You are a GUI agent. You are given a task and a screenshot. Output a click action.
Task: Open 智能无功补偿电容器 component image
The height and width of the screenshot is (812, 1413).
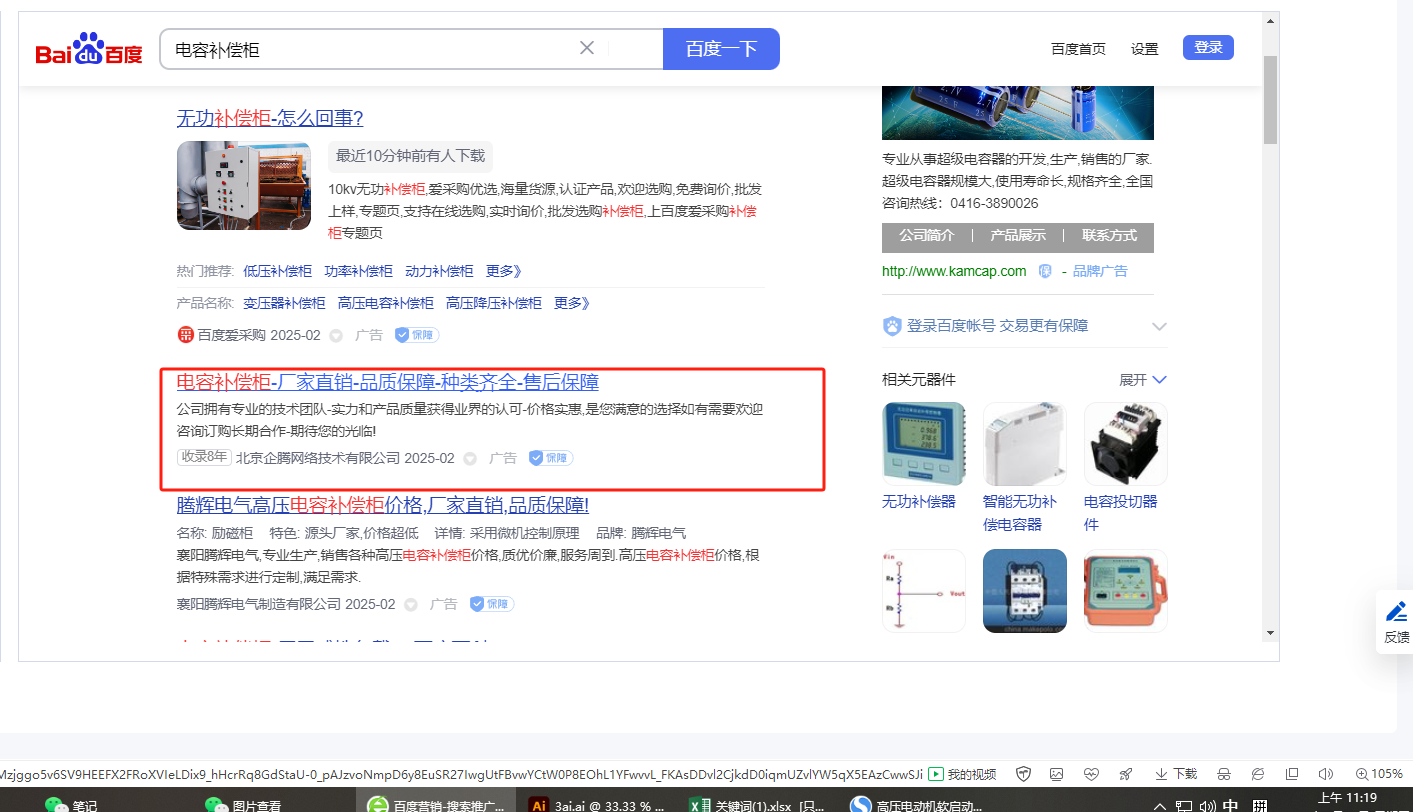[1025, 444]
